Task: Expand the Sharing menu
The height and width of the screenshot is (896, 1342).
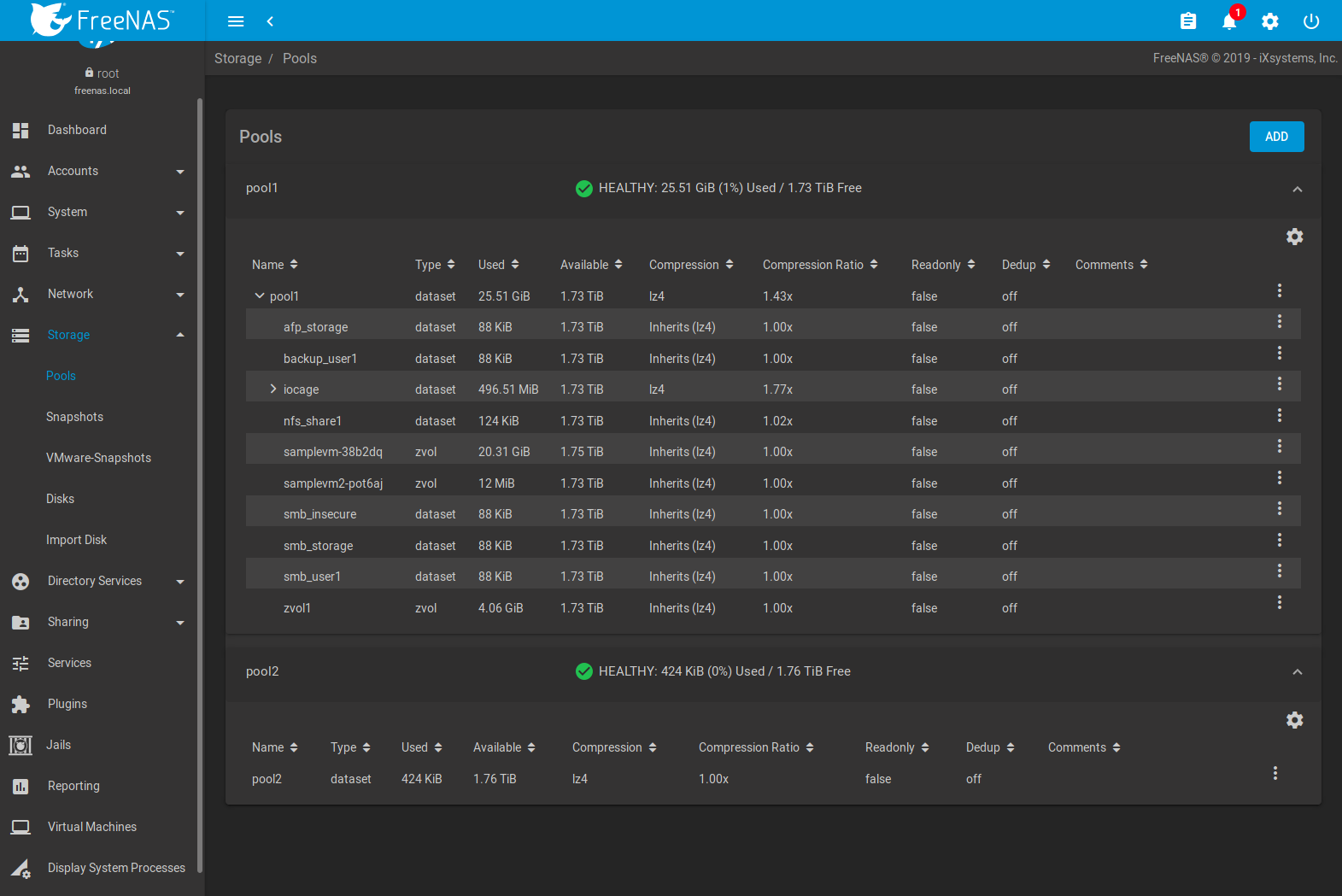Action: tap(103, 622)
